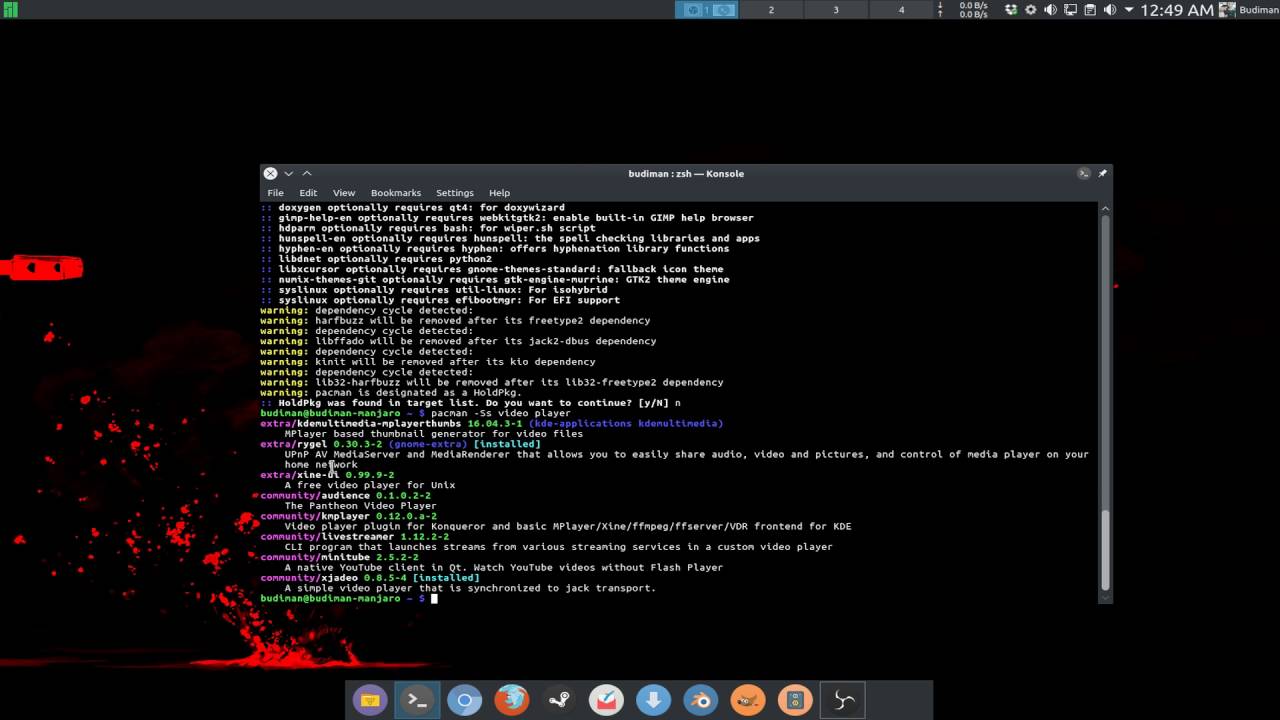
Task: Open the download manager dock icon
Action: pyautogui.click(x=653, y=701)
